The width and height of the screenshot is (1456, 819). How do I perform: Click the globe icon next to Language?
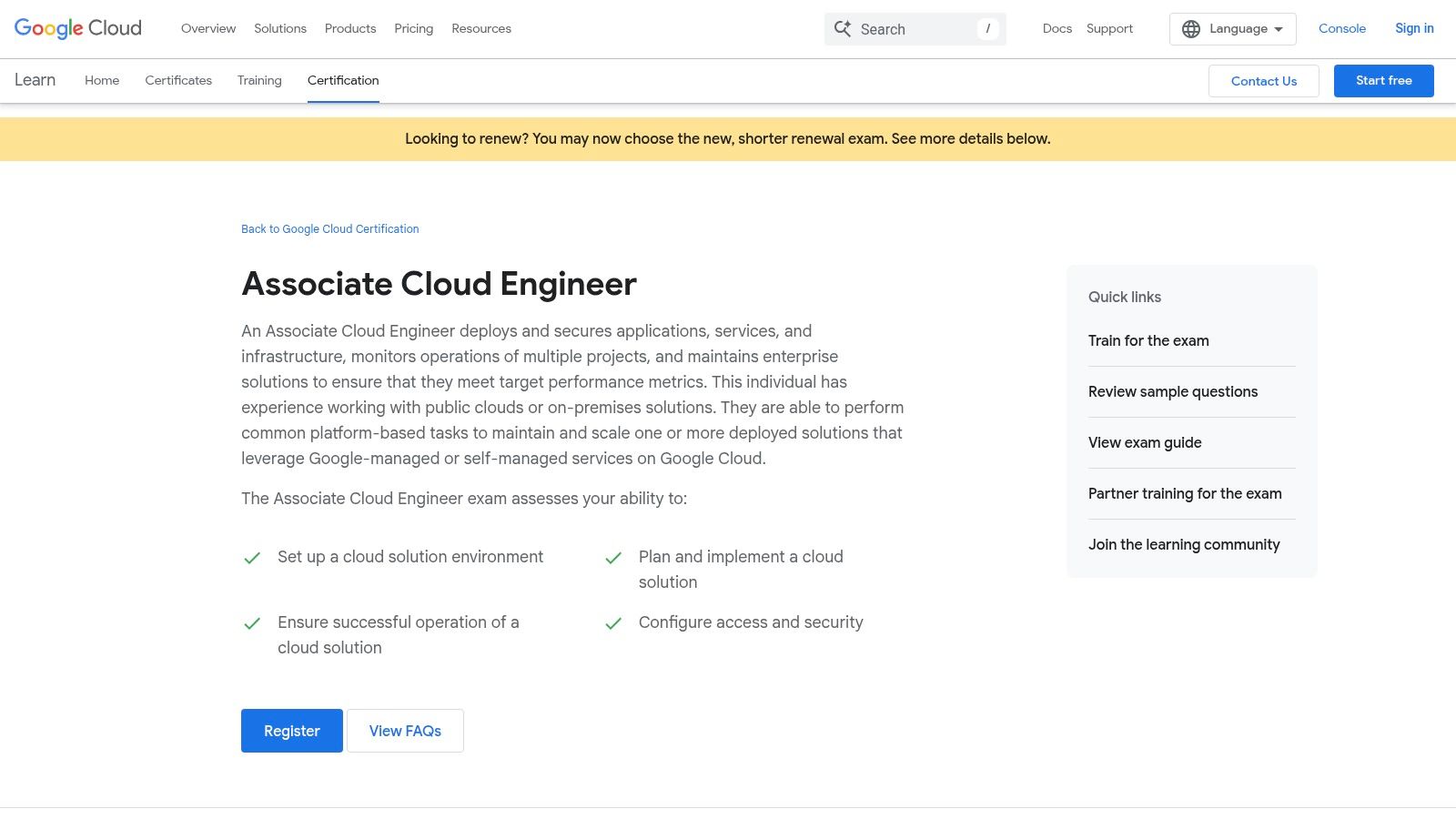(x=1191, y=28)
